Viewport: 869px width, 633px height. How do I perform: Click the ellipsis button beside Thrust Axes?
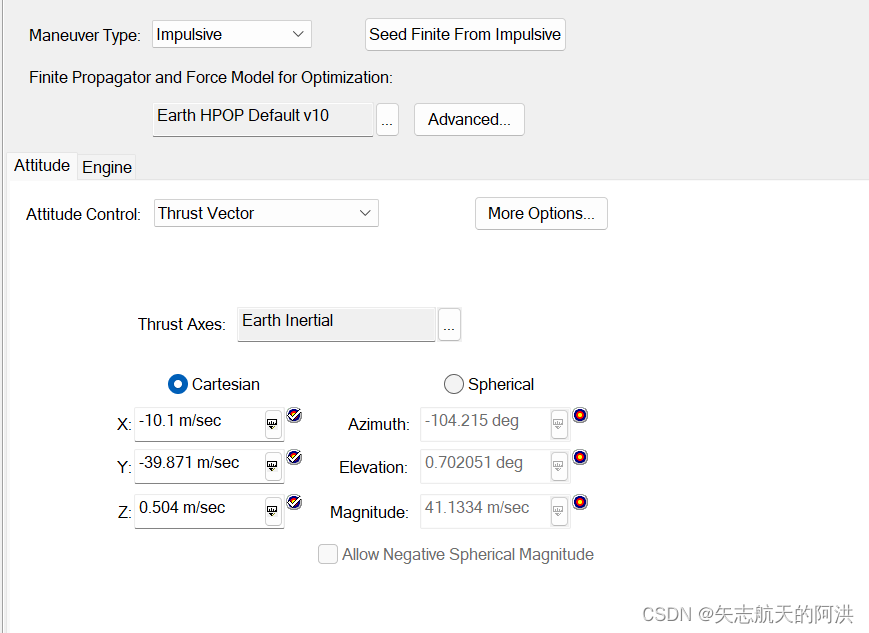(449, 324)
